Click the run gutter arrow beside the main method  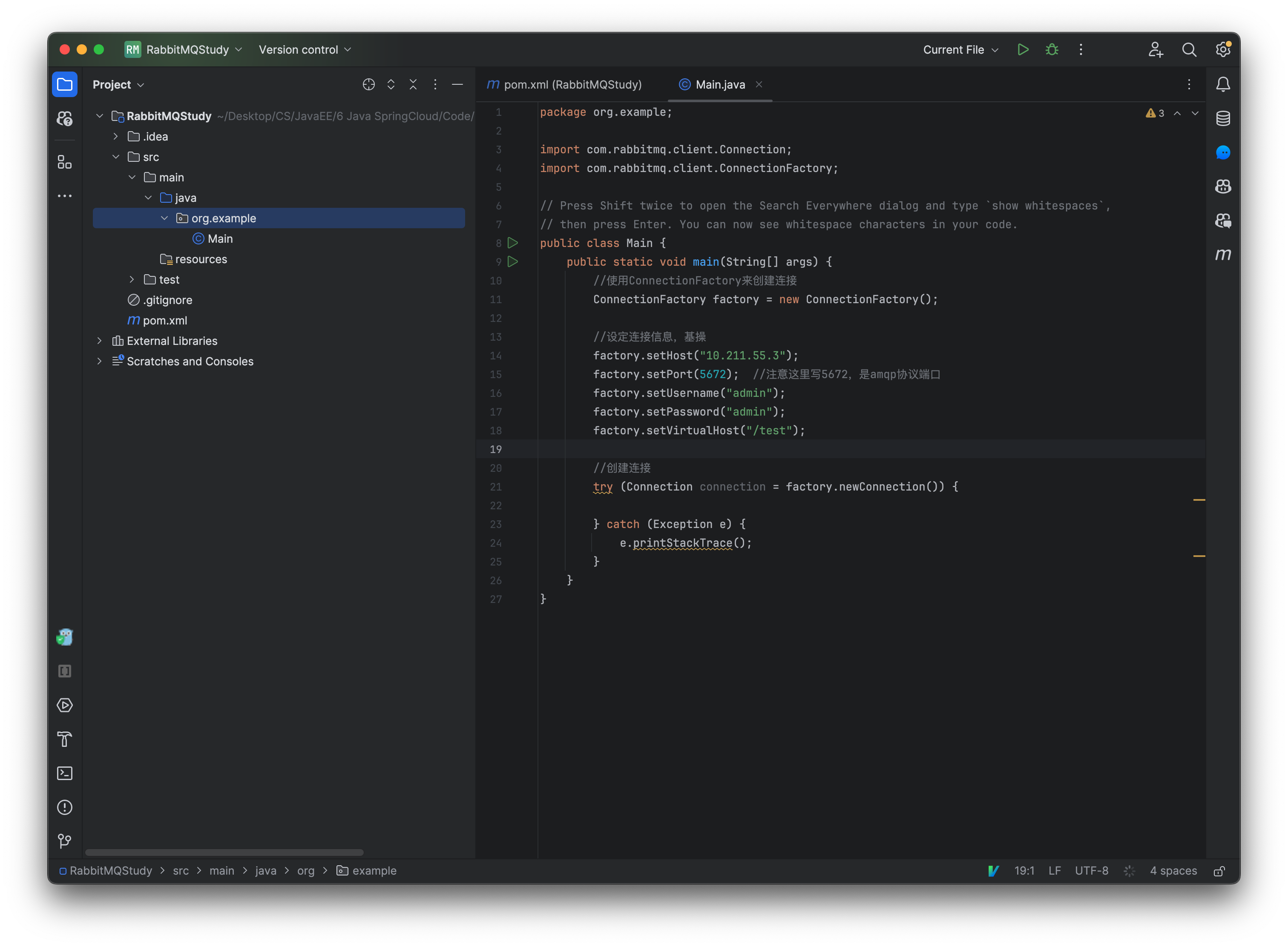(513, 262)
